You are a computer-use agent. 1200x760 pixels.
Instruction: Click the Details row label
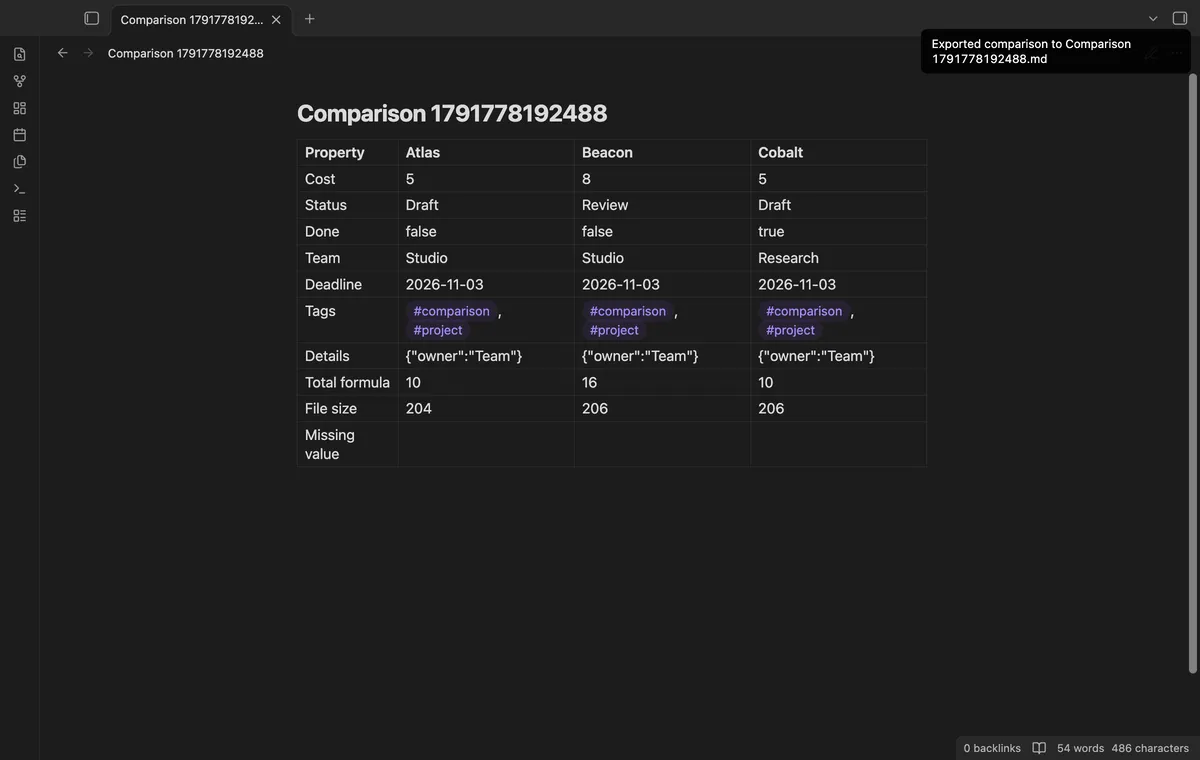327,356
